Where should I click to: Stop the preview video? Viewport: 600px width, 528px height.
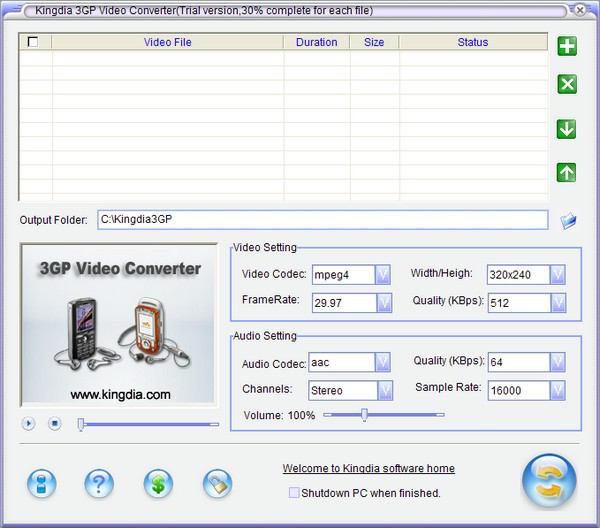point(54,423)
